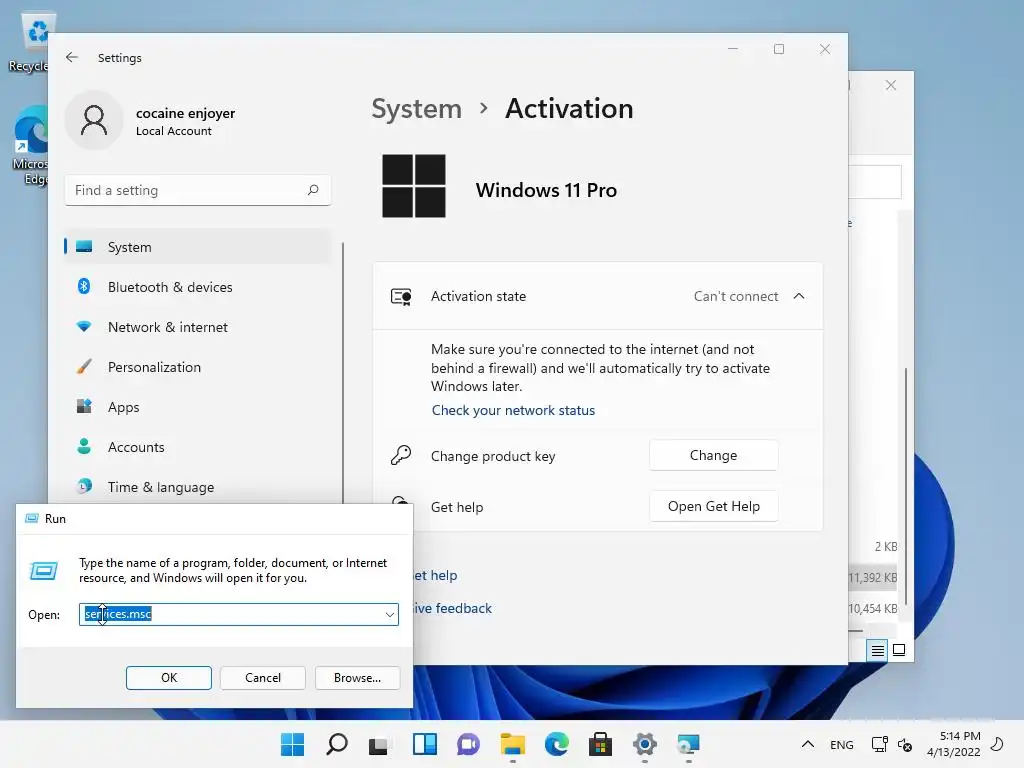This screenshot has height=768, width=1024.
Task: Click the Apps icon in sidebar
Action: point(84,406)
